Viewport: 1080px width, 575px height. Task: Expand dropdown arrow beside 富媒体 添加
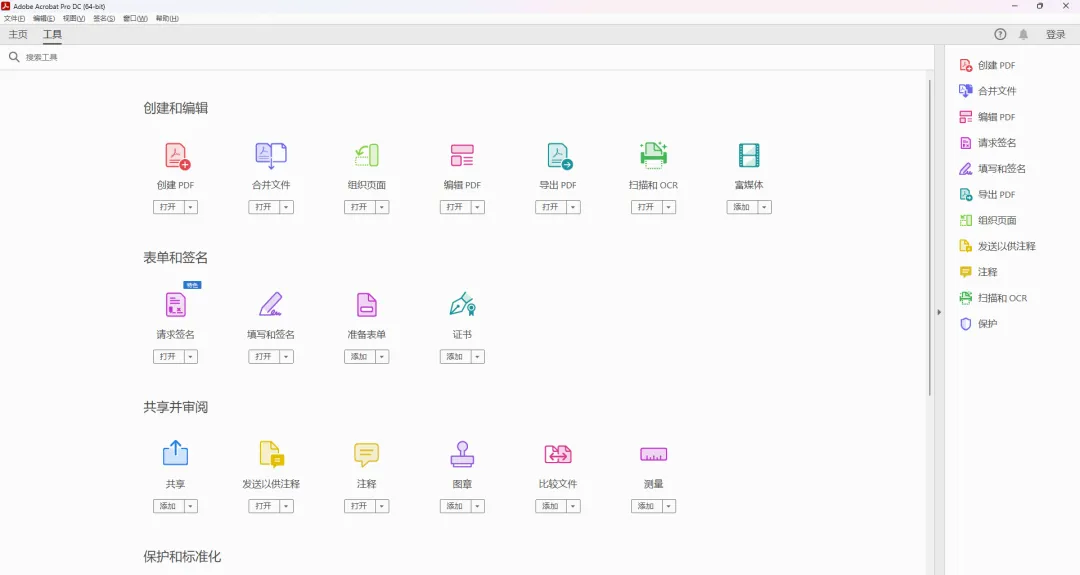point(765,207)
